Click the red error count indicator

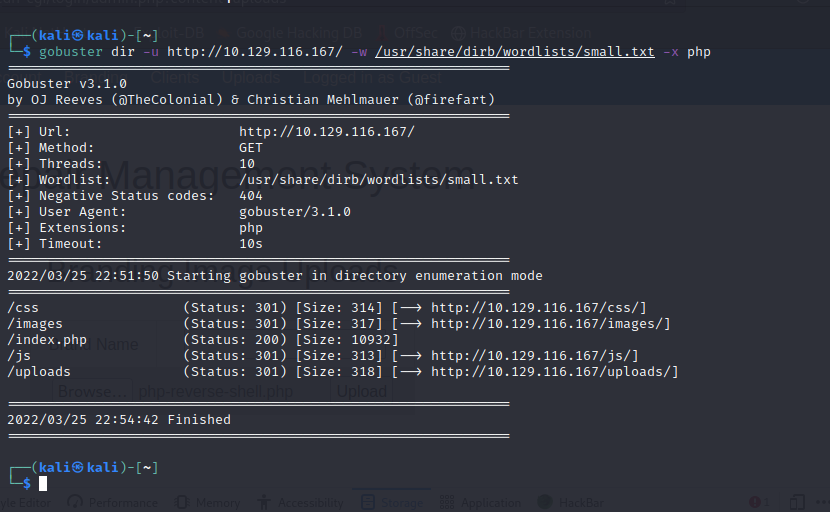[x=758, y=502]
